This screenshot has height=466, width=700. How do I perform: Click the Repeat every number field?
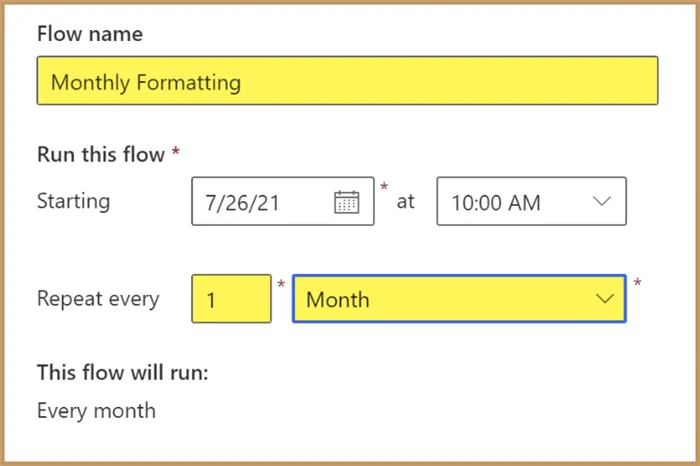[231, 299]
